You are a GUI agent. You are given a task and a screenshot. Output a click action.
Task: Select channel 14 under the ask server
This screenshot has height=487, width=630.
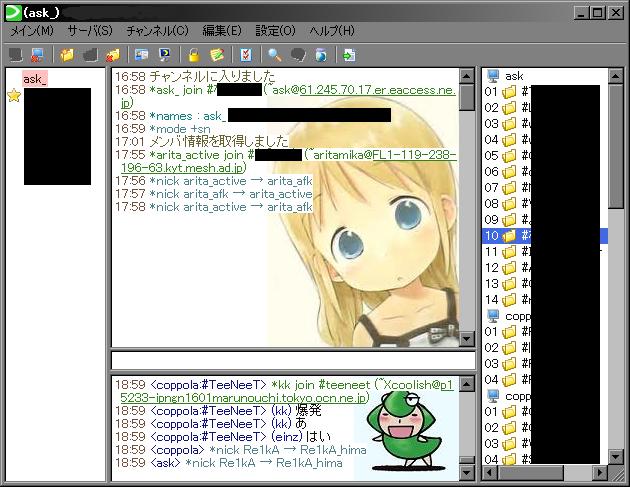tap(544, 300)
